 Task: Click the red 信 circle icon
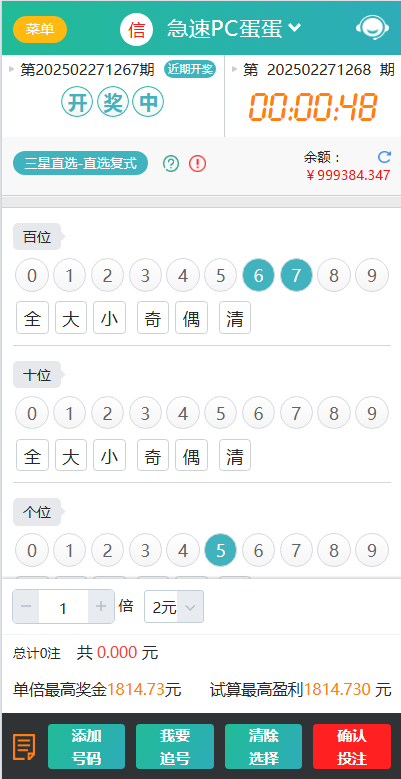(136, 29)
